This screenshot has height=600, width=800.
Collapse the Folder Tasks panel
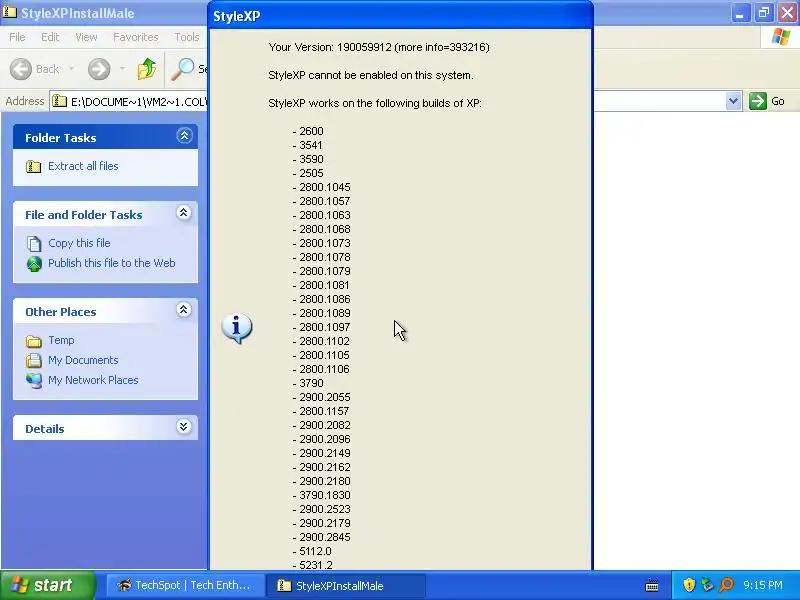[x=184, y=136]
